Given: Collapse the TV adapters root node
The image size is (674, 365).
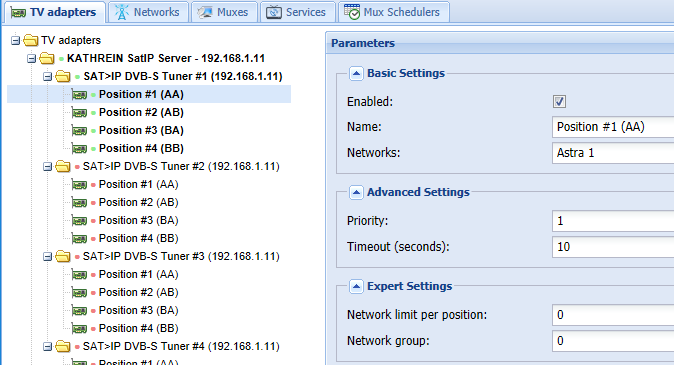Looking at the screenshot, I should pyautogui.click(x=15, y=40).
